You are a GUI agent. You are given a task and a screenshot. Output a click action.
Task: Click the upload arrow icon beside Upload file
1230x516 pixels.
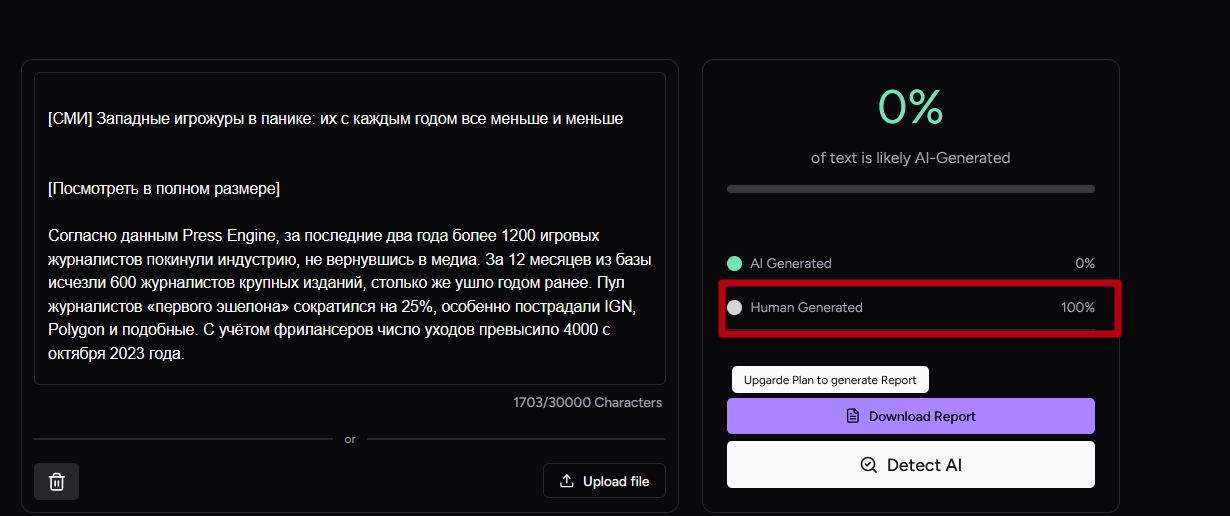pos(567,481)
